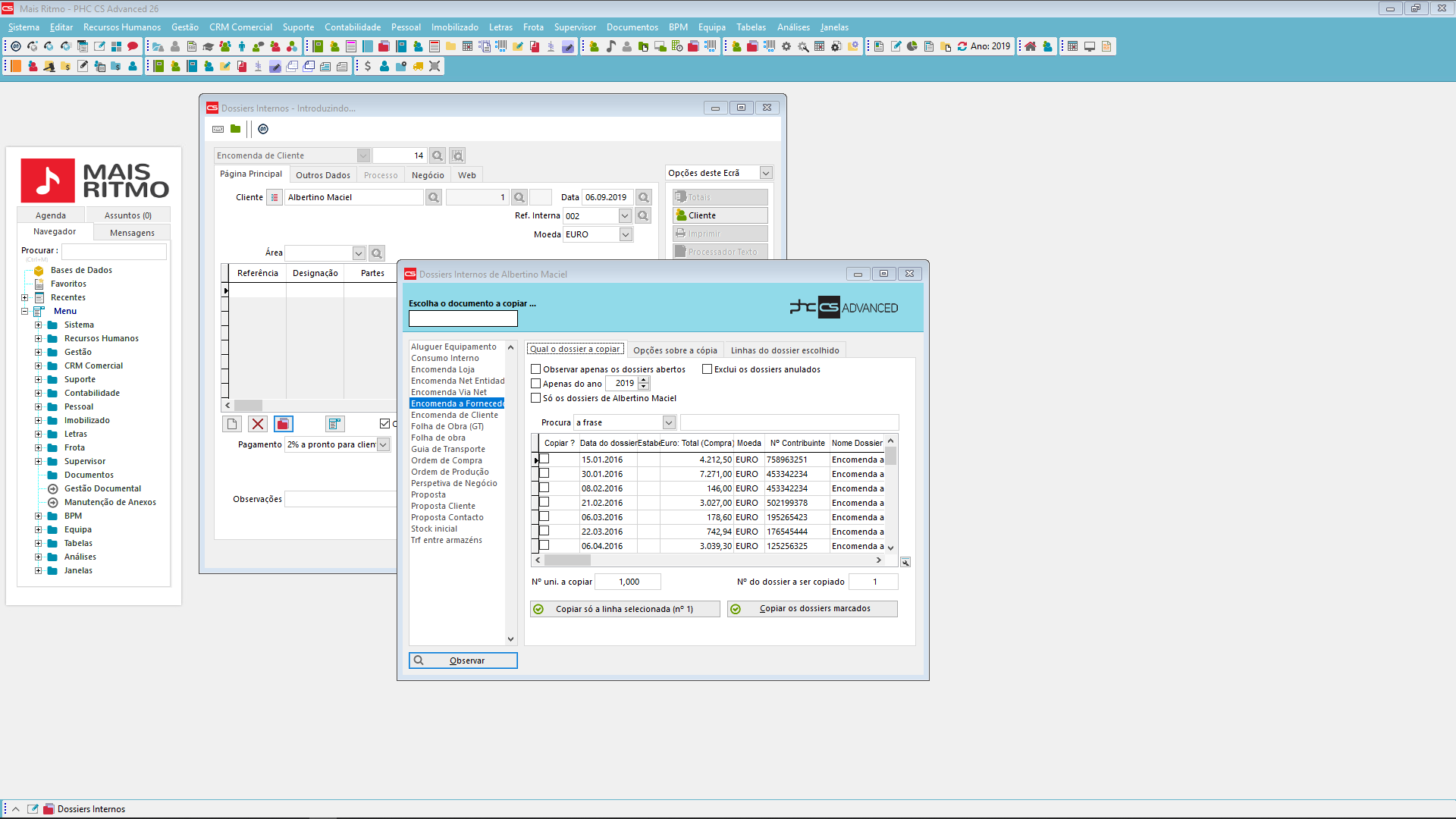This screenshot has height=819, width=1456.
Task: Click the pie chart toolbar icon
Action: pyautogui.click(x=912, y=46)
